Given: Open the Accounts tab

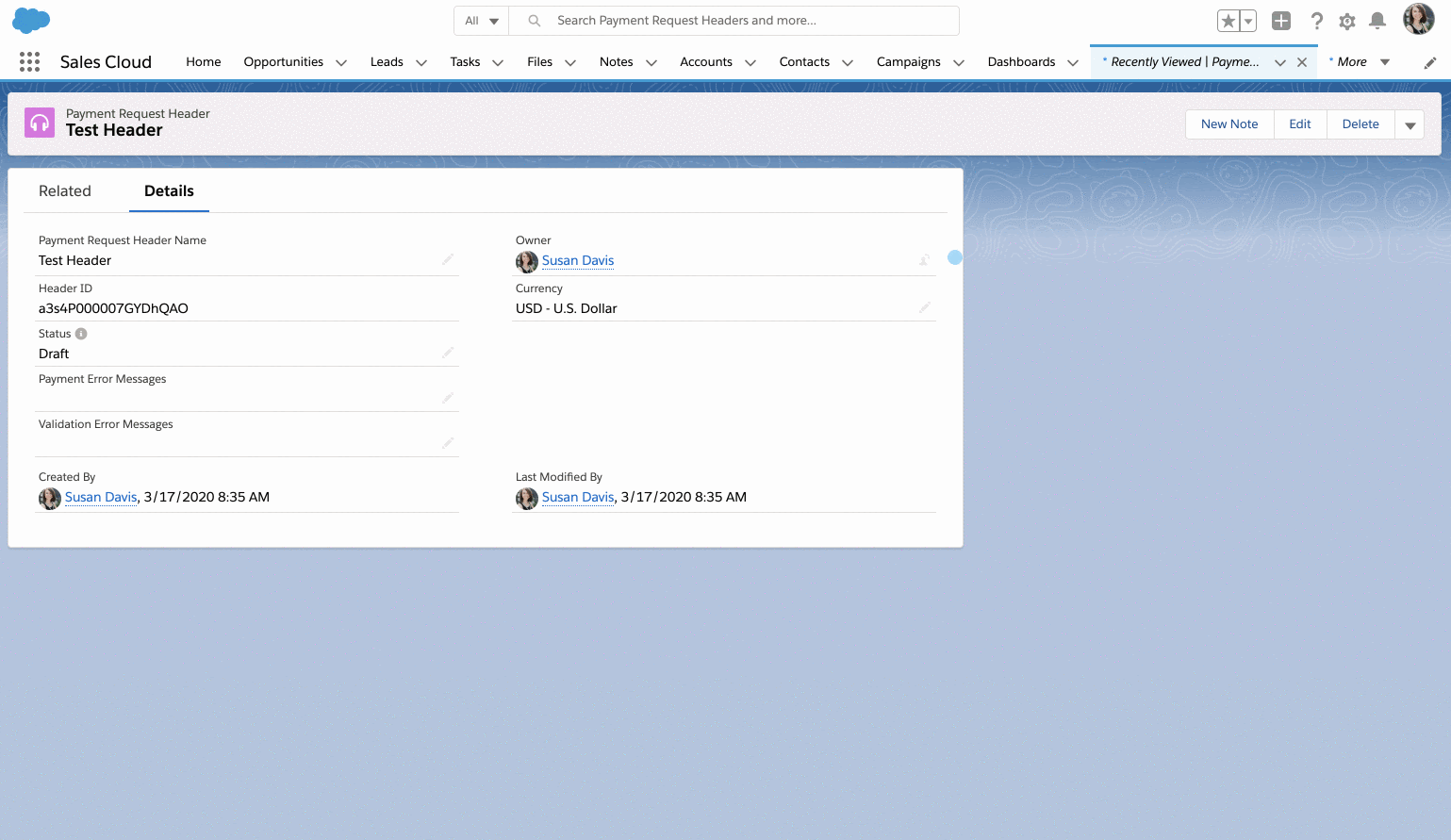Looking at the screenshot, I should click(706, 62).
